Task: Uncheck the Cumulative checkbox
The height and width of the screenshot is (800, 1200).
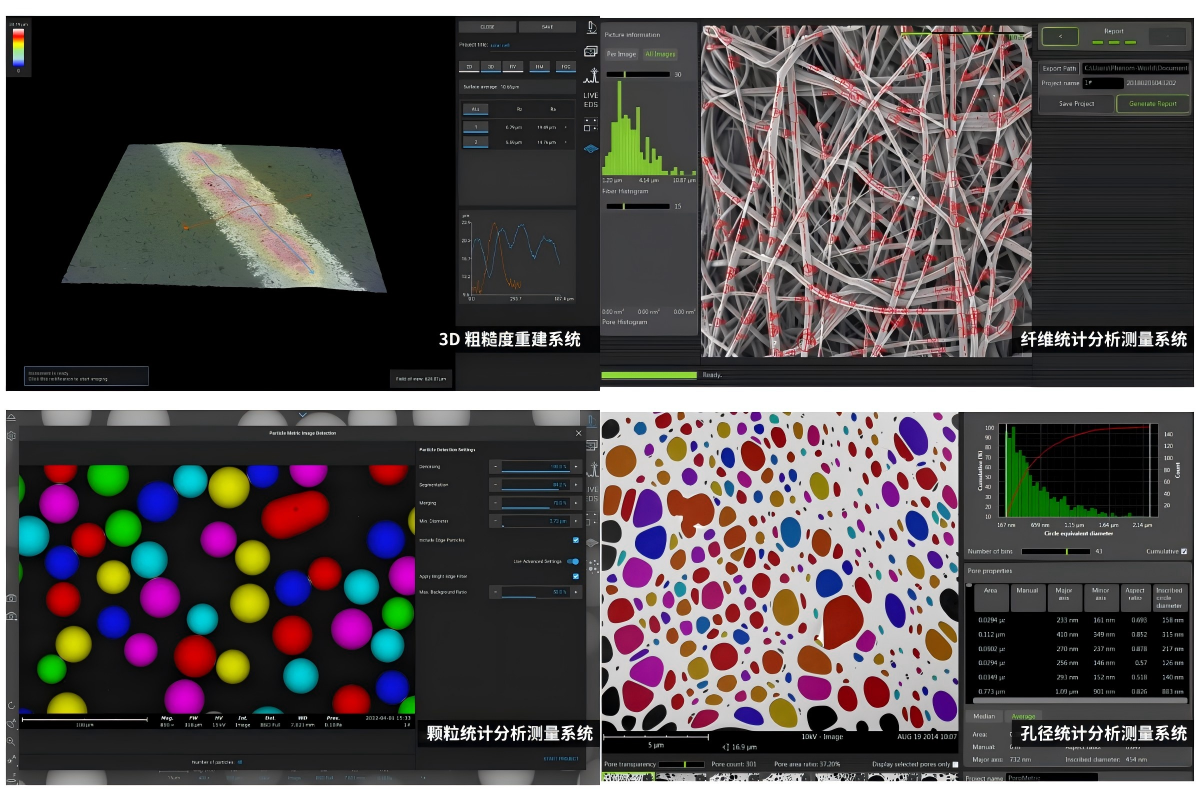Action: coord(1184,551)
